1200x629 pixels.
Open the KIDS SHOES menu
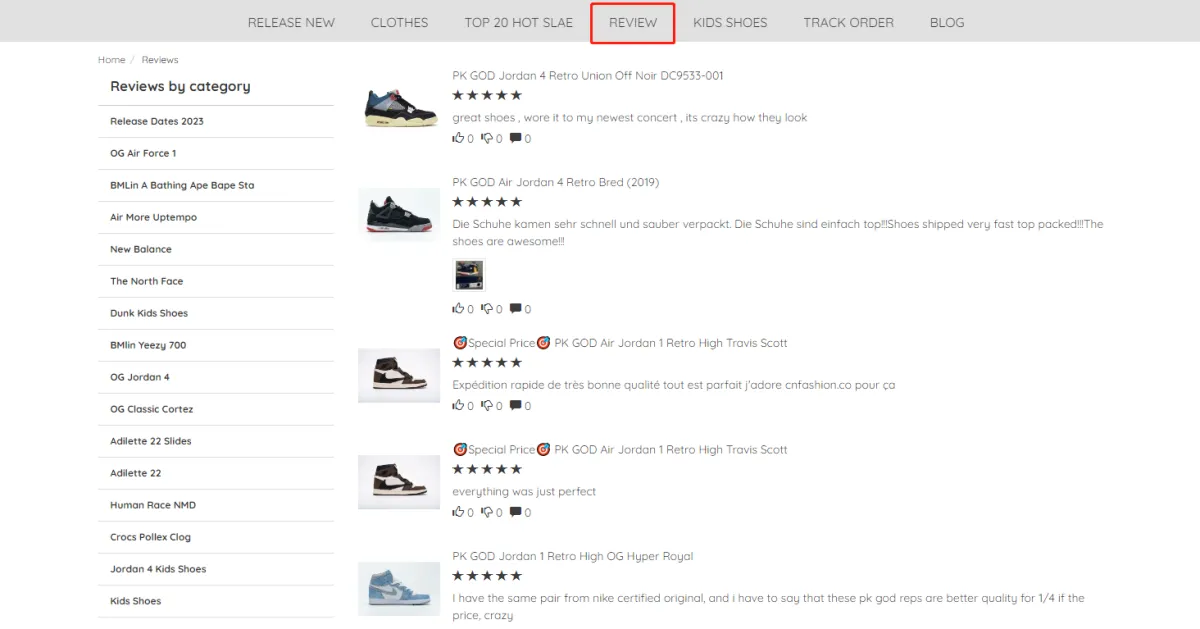click(730, 22)
